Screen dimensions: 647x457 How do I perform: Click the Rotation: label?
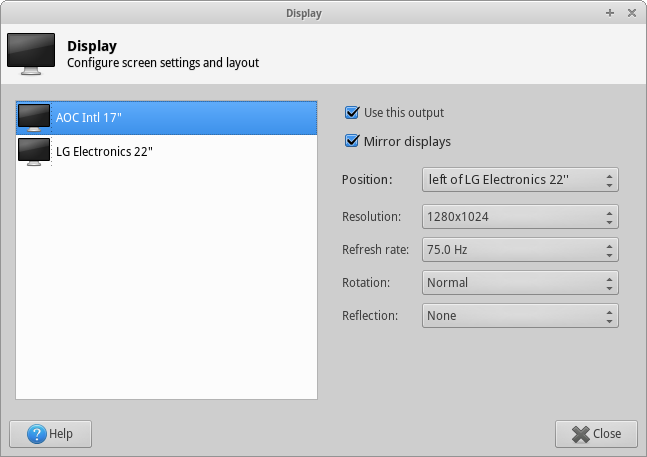click(366, 283)
